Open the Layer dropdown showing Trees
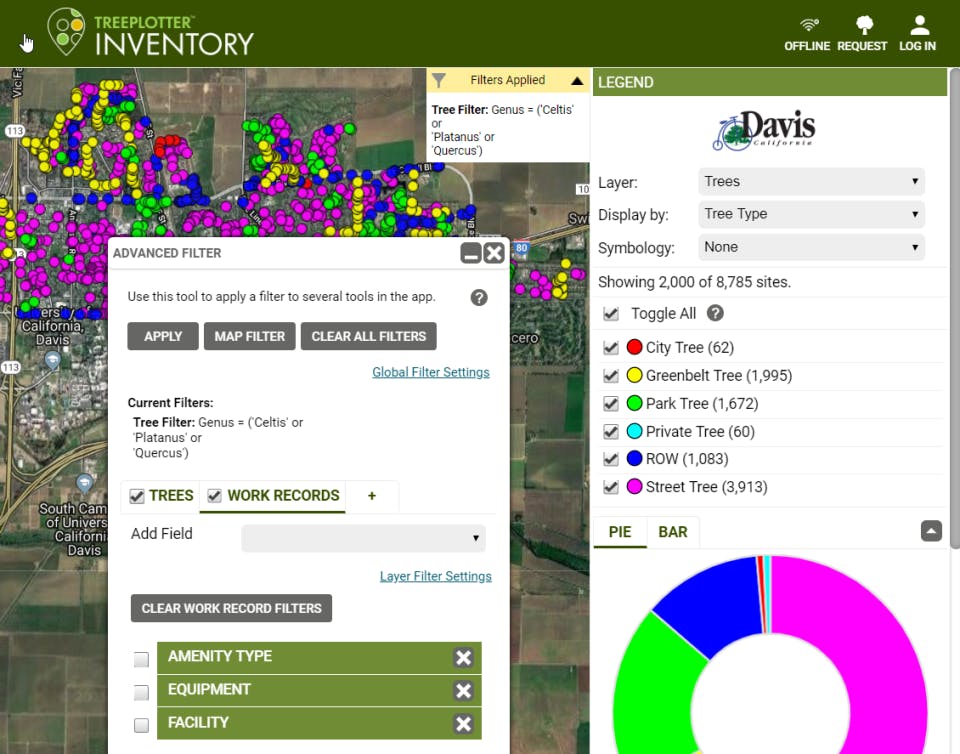The image size is (960, 754). point(810,181)
